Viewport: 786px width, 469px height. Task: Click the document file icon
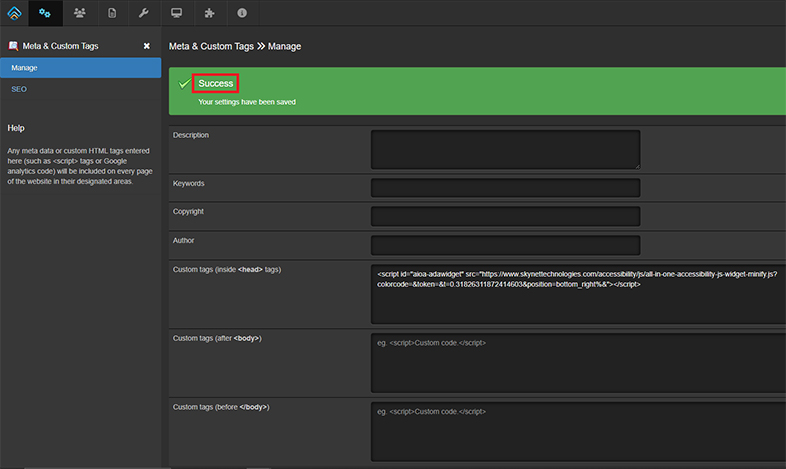click(x=111, y=13)
